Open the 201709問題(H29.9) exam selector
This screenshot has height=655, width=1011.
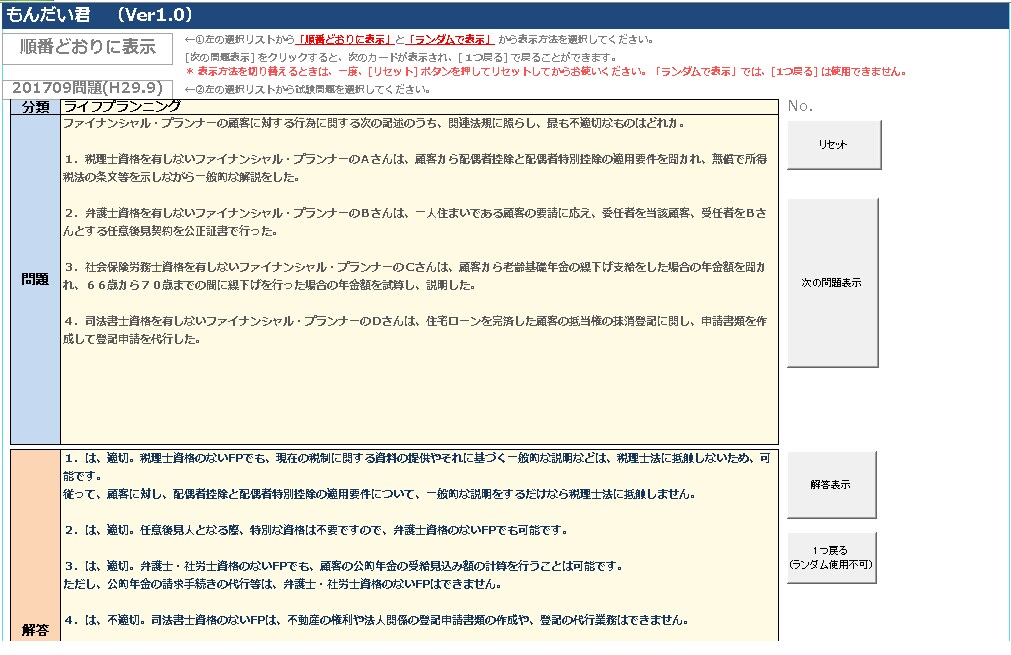pos(88,89)
